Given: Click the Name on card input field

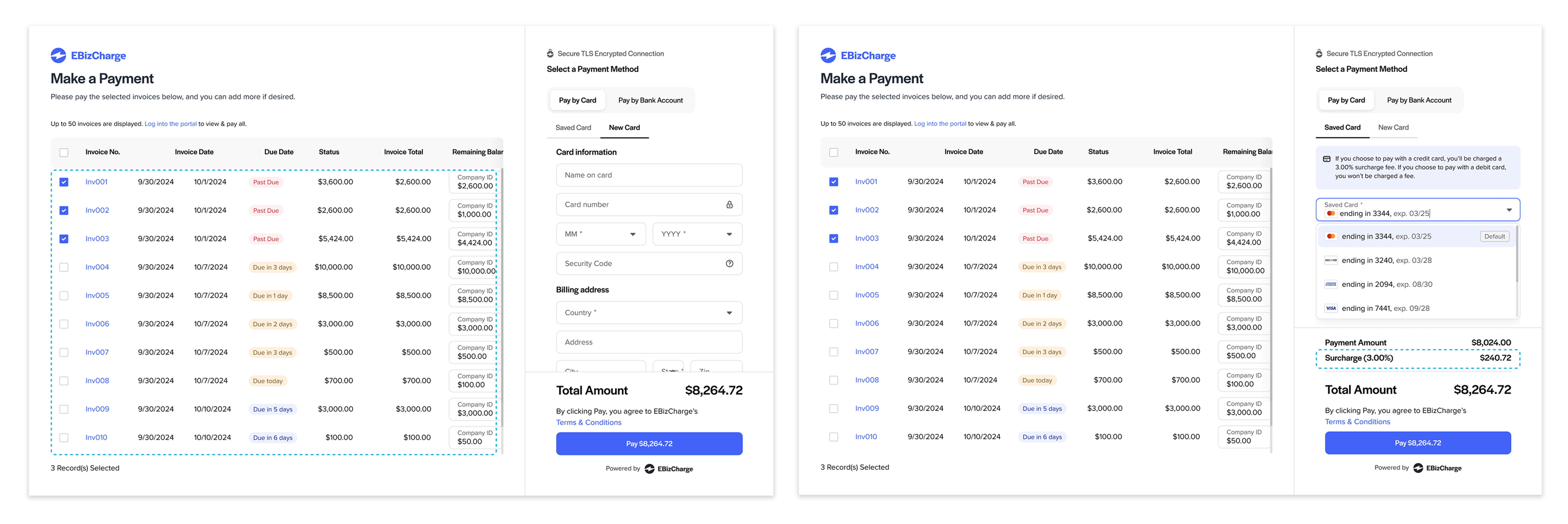Looking at the screenshot, I should [649, 175].
